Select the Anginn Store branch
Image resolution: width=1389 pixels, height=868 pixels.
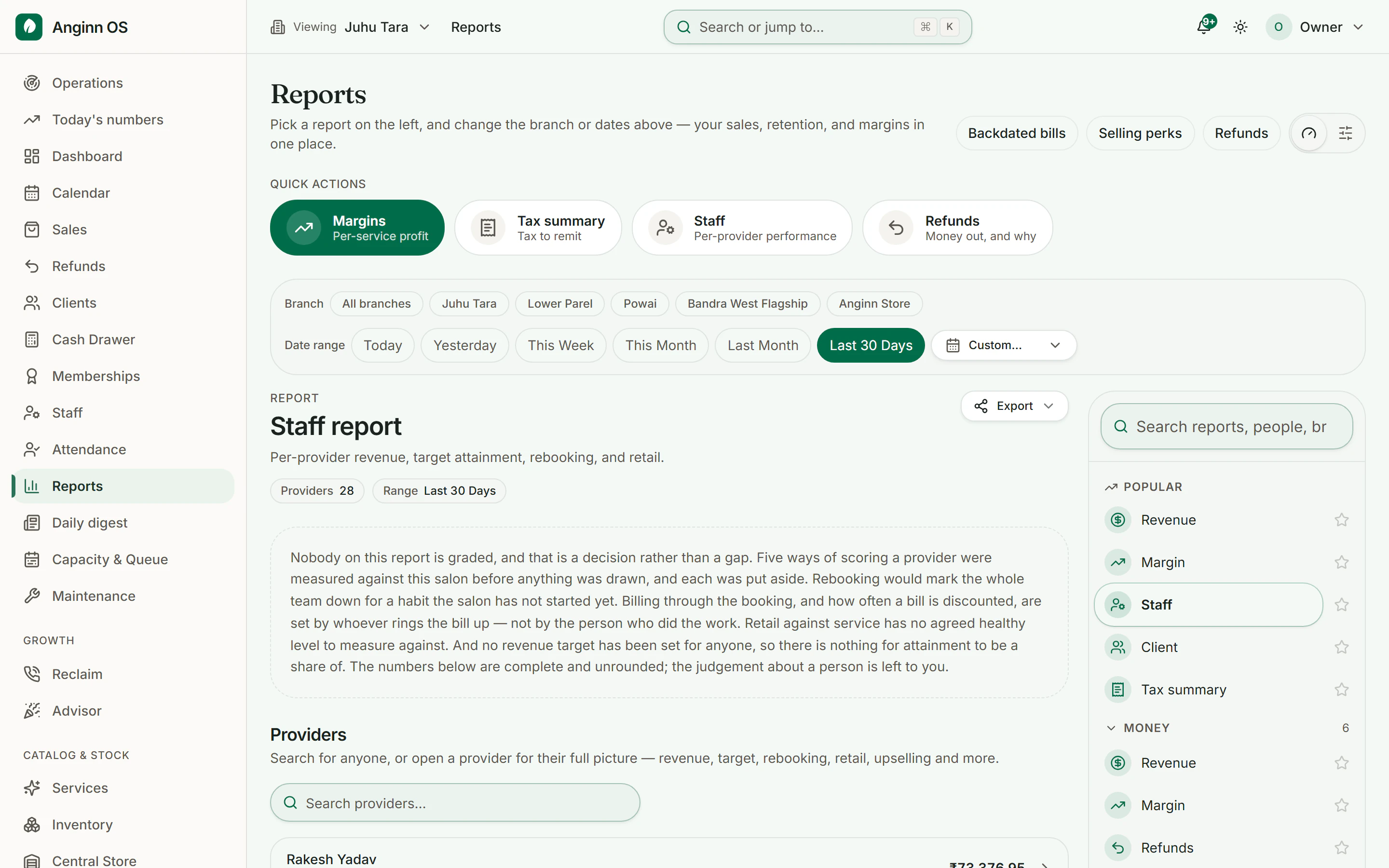click(874, 304)
